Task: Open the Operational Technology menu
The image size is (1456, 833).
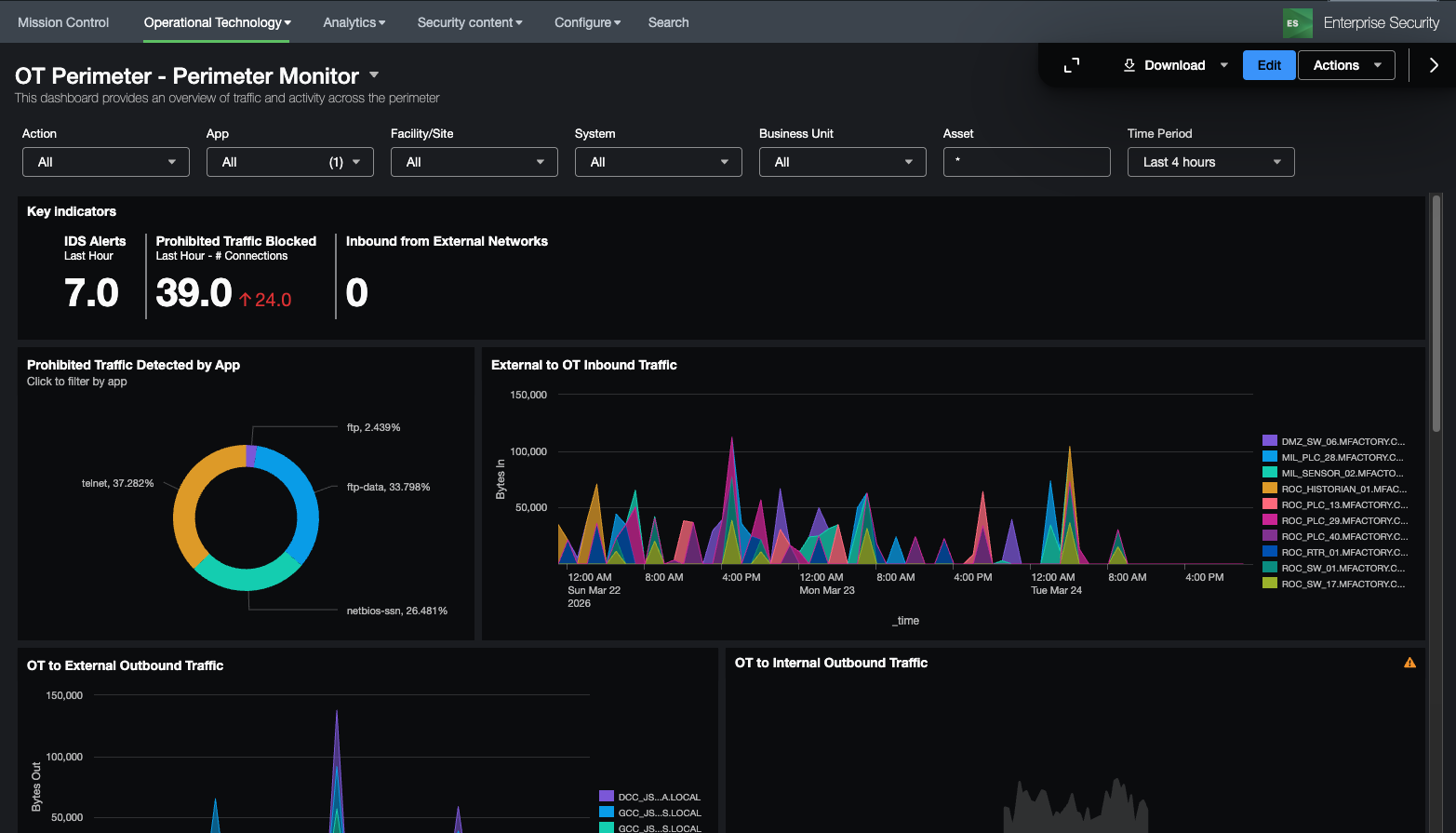Action: click(x=217, y=22)
